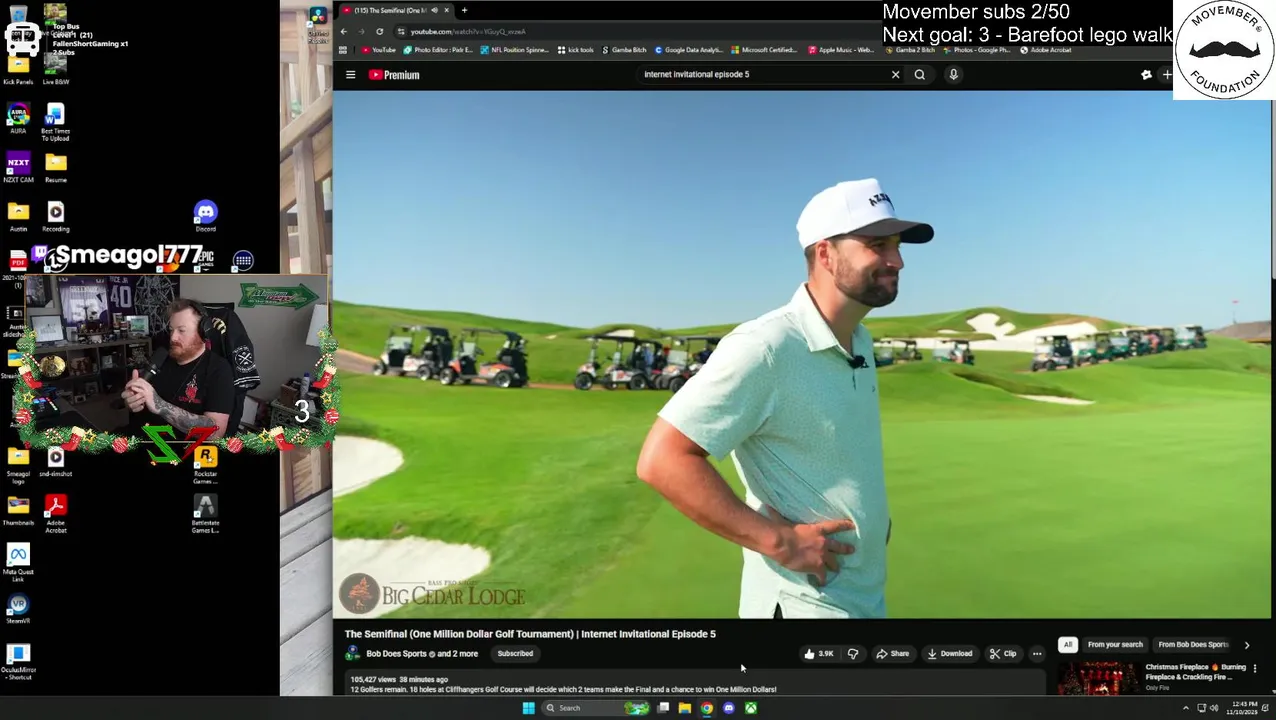Close the Semifinal YouTube browser tab
This screenshot has width=1276, height=720.
pos(446,10)
